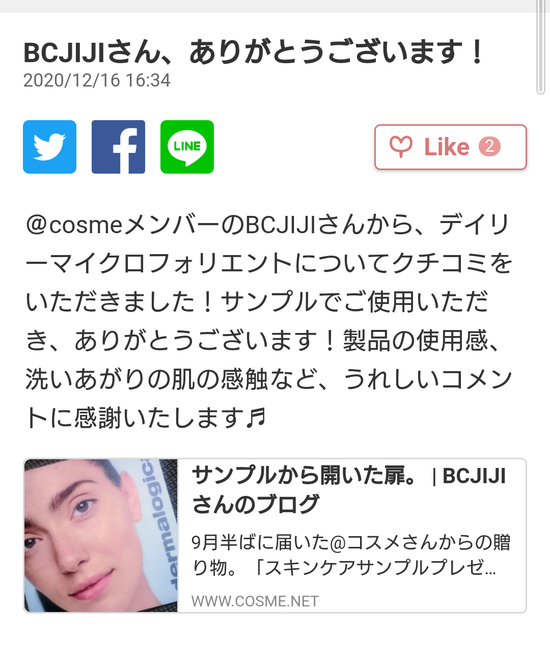Click the timestamp 2020/12/16 16:34
The width and height of the screenshot is (550, 667).
pos(97,80)
